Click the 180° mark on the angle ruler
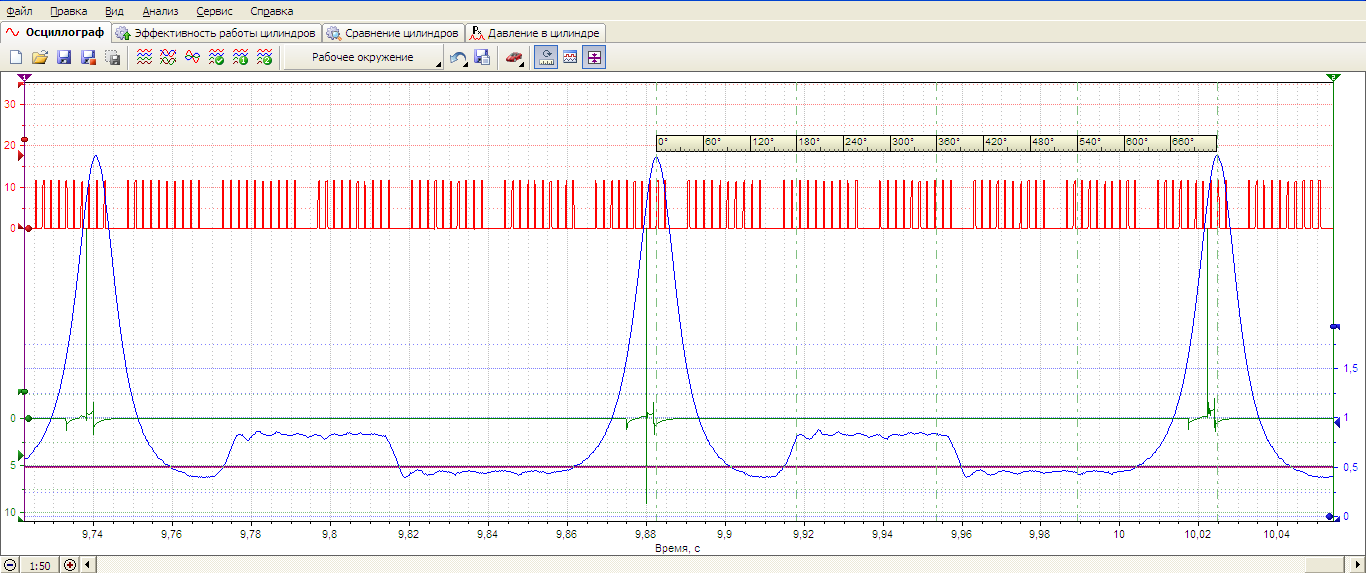Image resolution: width=1366 pixels, height=573 pixels. pos(808,142)
